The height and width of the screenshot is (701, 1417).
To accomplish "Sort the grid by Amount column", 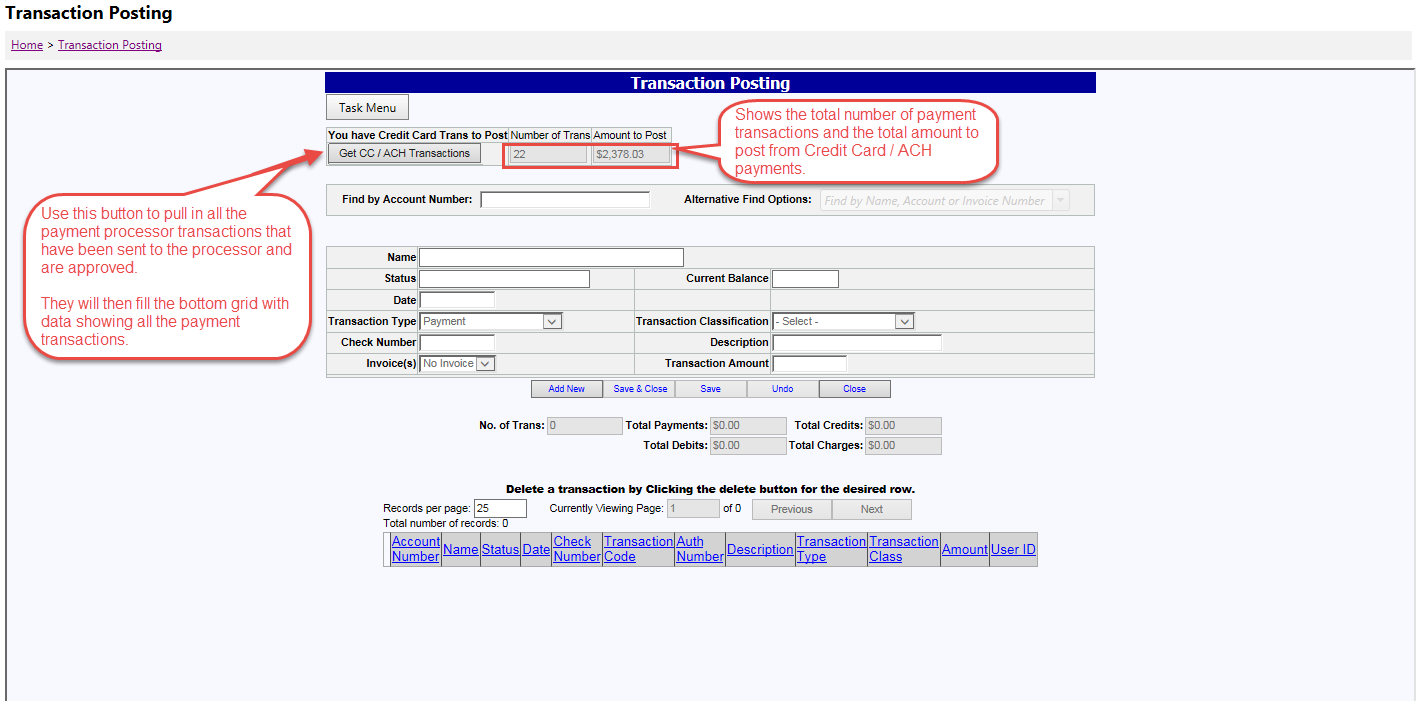I will 963,548.
